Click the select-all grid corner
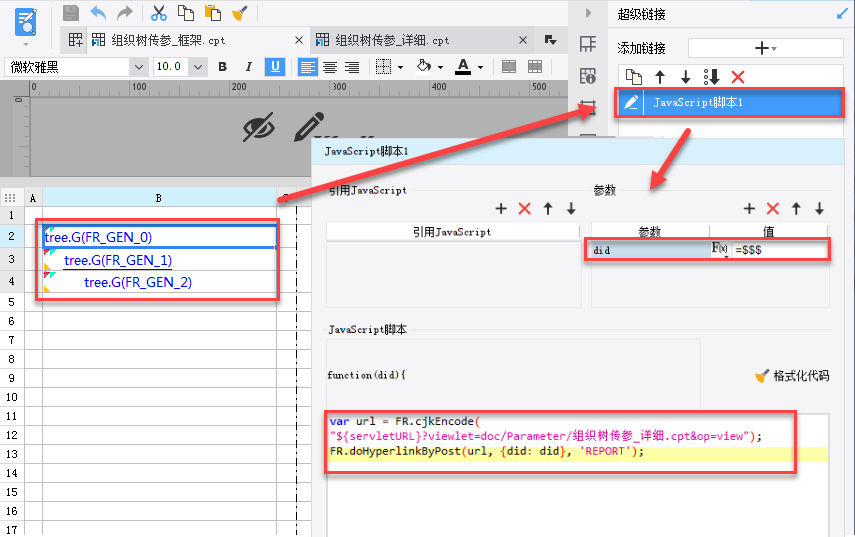855x537 pixels. [10, 198]
